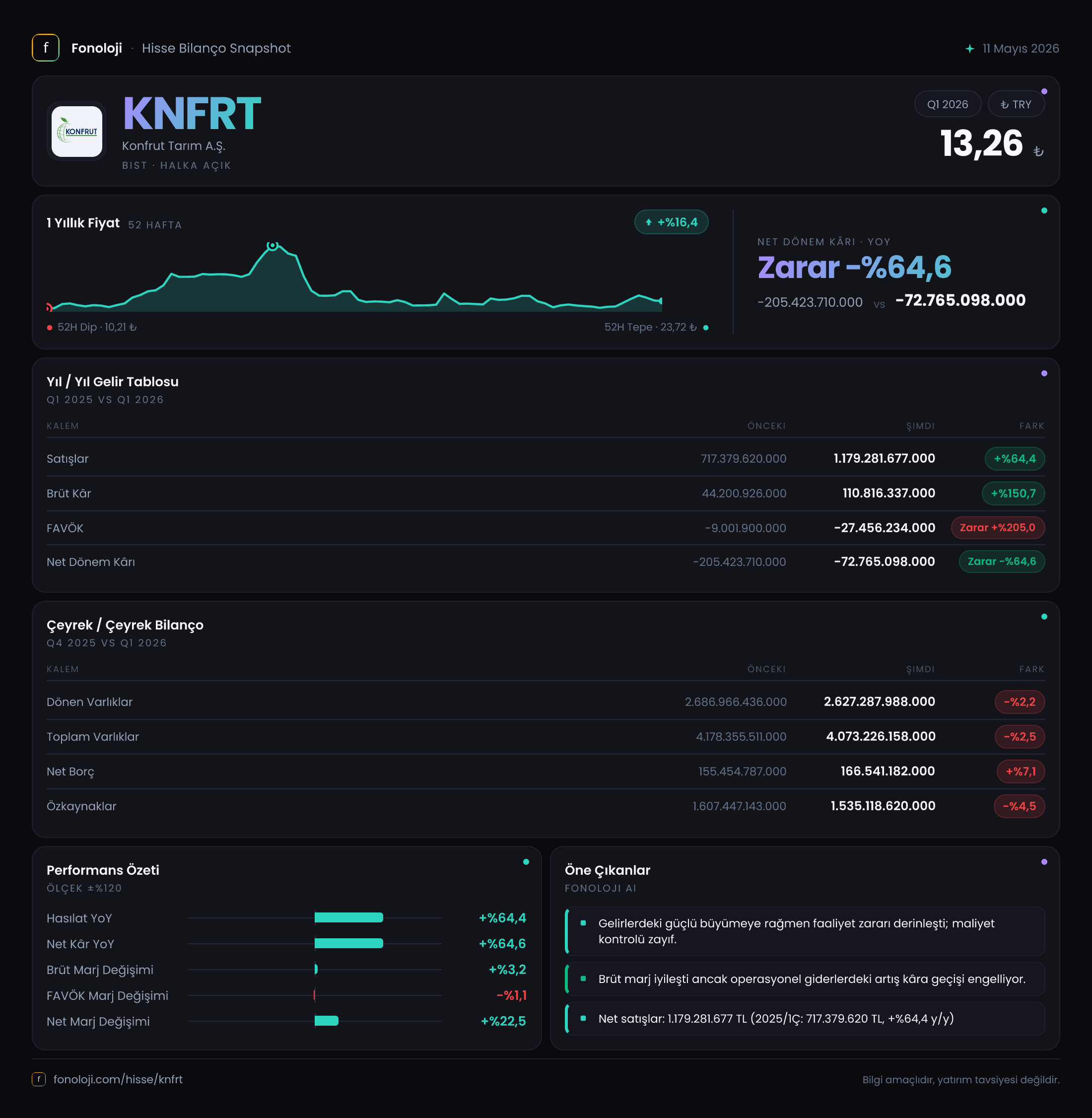Select the Q1 2026 period pill
Viewport: 1092px width, 1118px height.
tap(948, 104)
